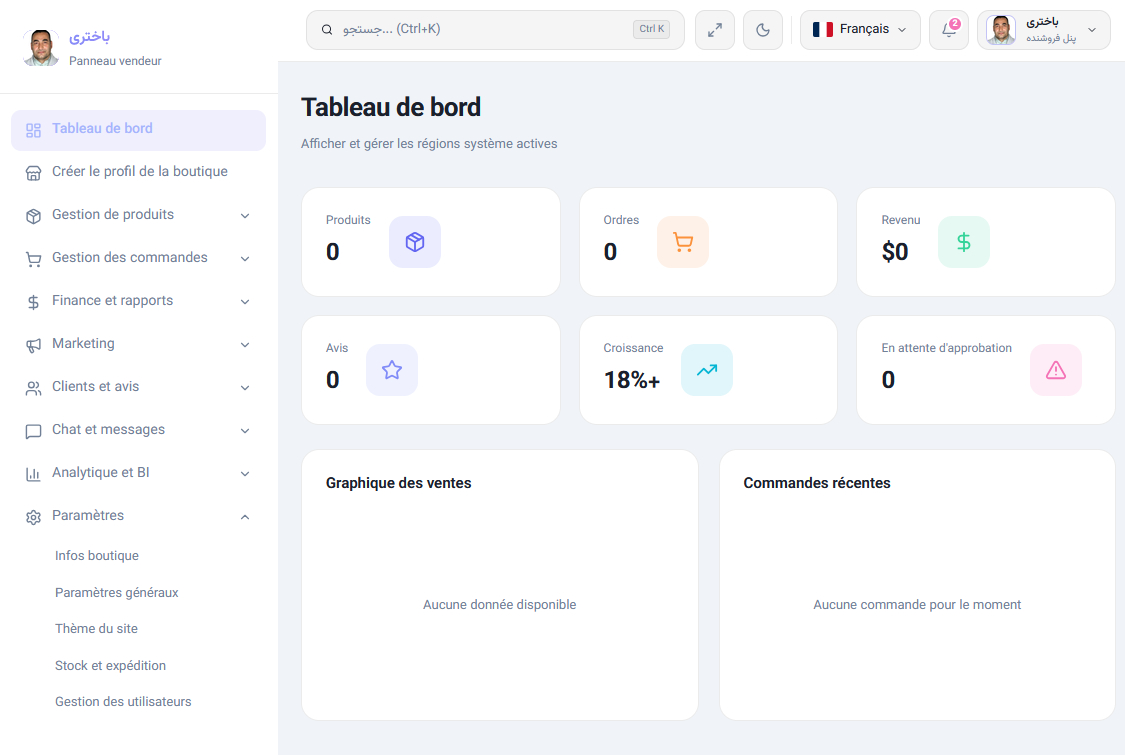Viewport: 1125px width, 755px height.
Task: Click Aucune donnée disponible text
Action: coord(499,604)
